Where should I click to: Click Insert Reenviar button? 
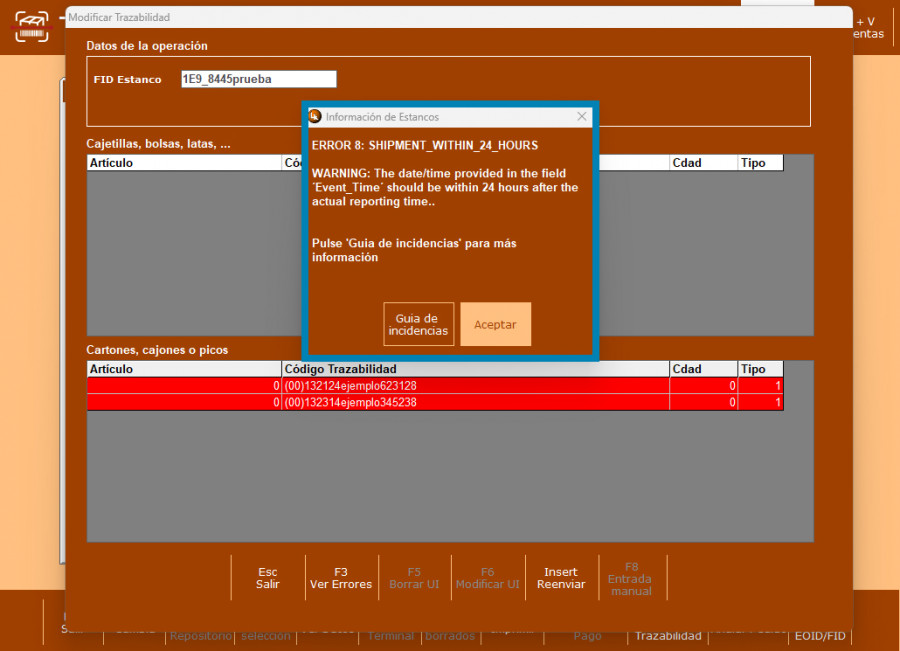click(x=561, y=578)
